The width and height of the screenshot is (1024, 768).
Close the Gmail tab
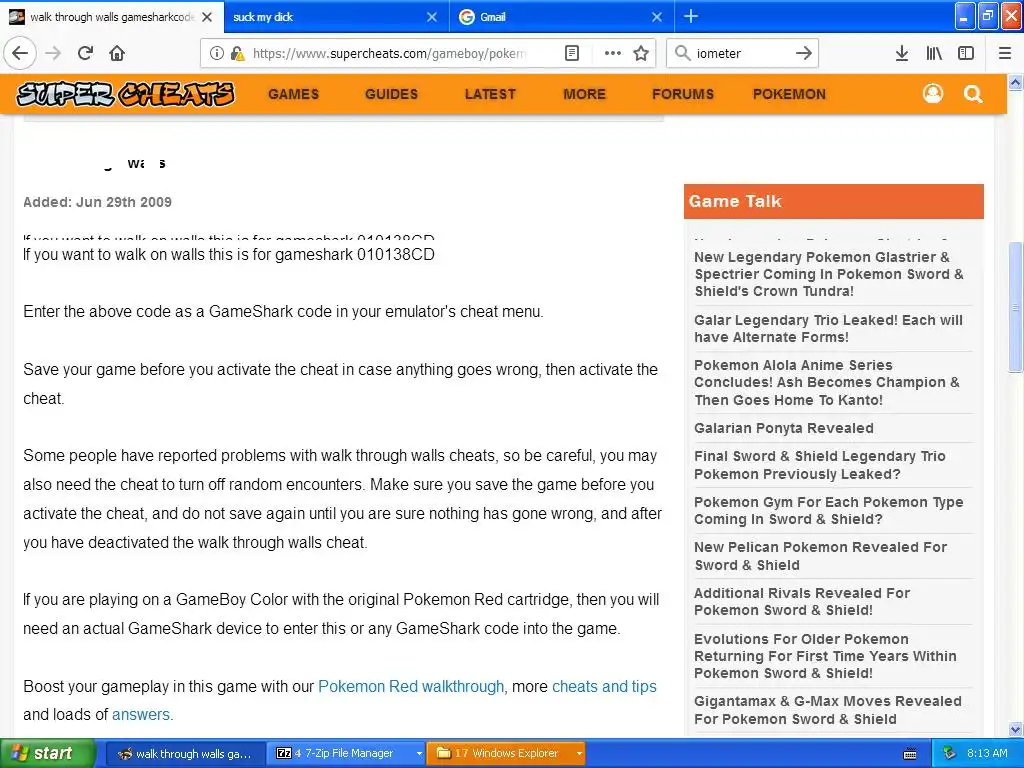pos(657,17)
